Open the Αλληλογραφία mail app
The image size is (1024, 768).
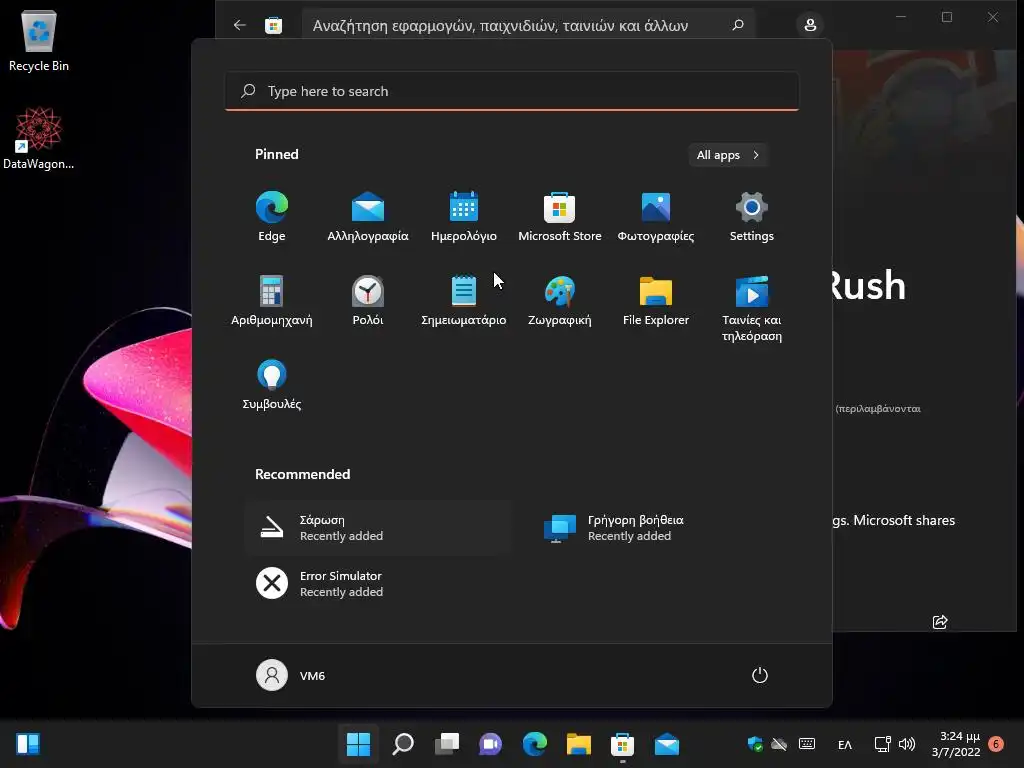(x=368, y=217)
